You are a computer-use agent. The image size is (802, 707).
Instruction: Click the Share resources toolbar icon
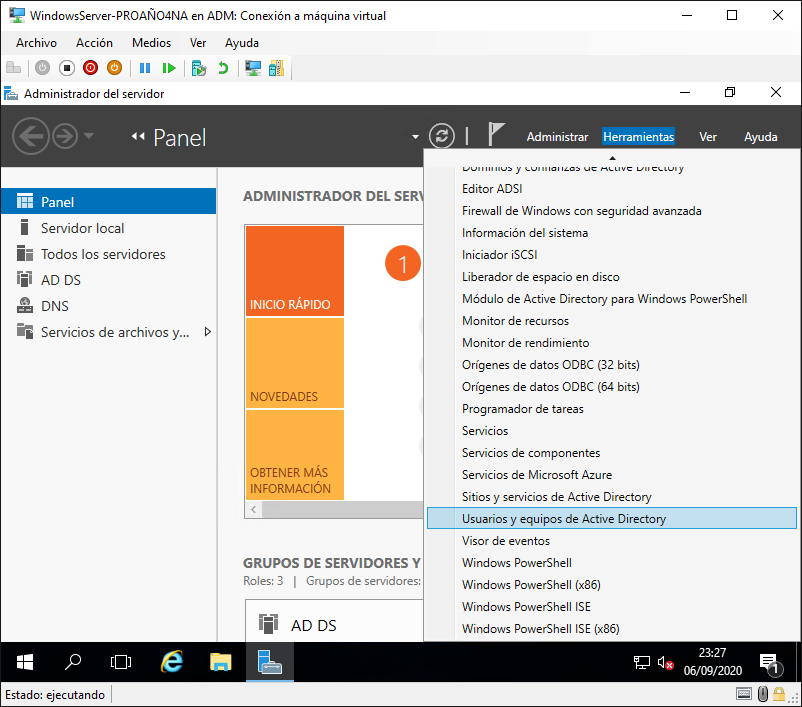276,68
